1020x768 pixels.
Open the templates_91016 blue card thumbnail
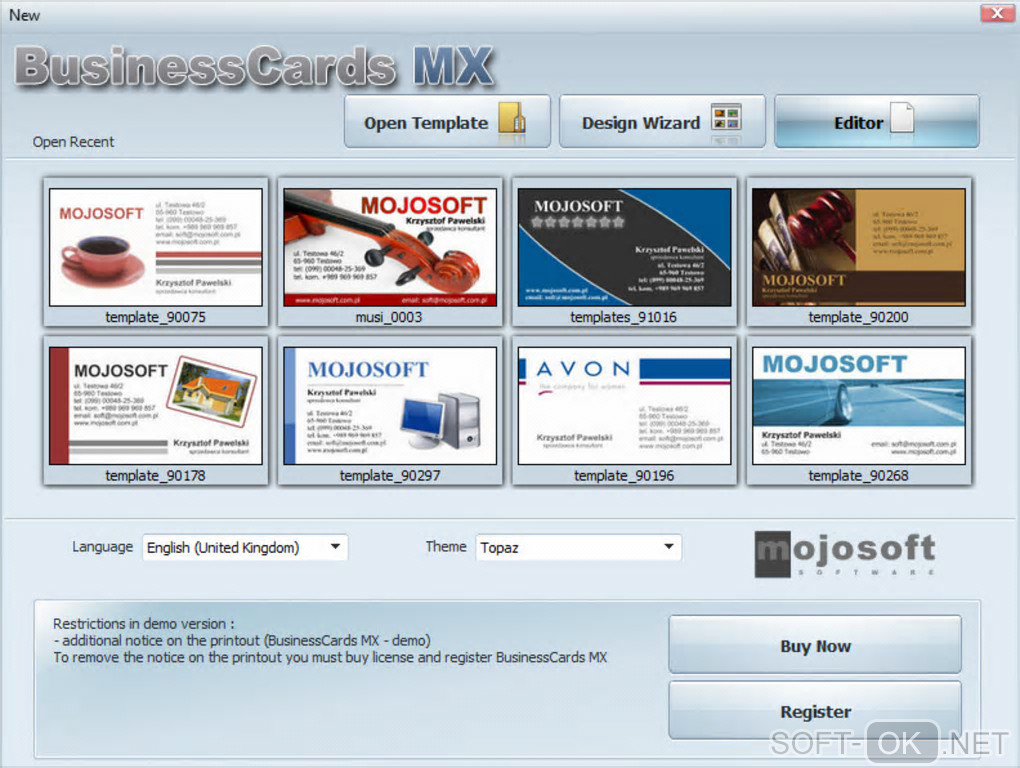click(x=624, y=247)
